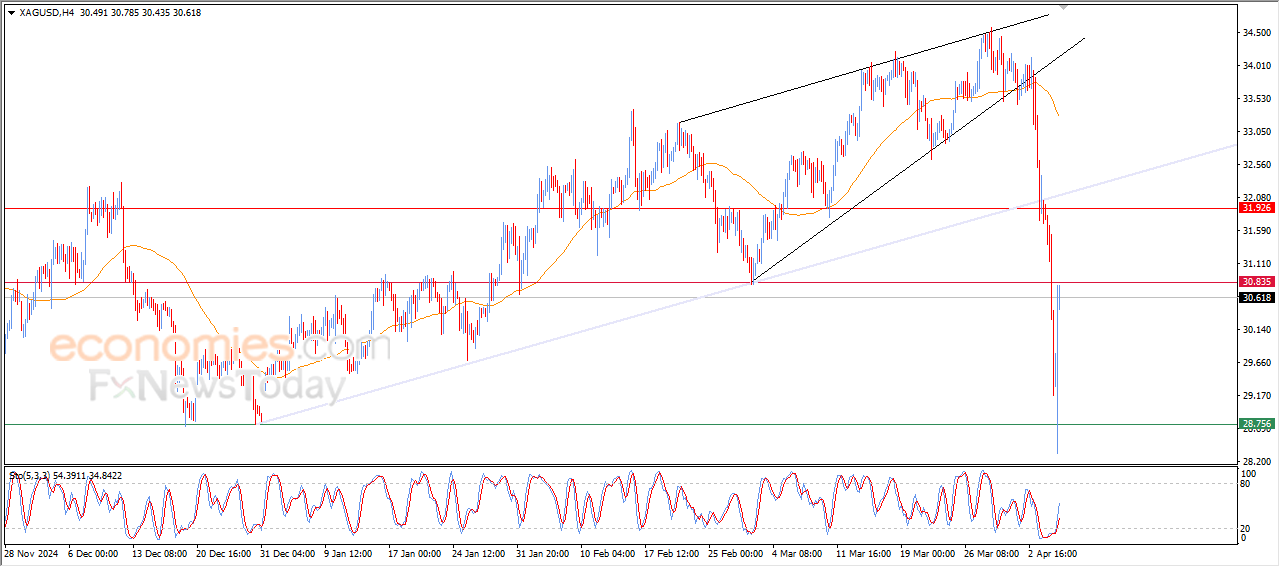Click the 34.010 price axis value
Viewport: 1280px width, 567px height.
point(1257,66)
